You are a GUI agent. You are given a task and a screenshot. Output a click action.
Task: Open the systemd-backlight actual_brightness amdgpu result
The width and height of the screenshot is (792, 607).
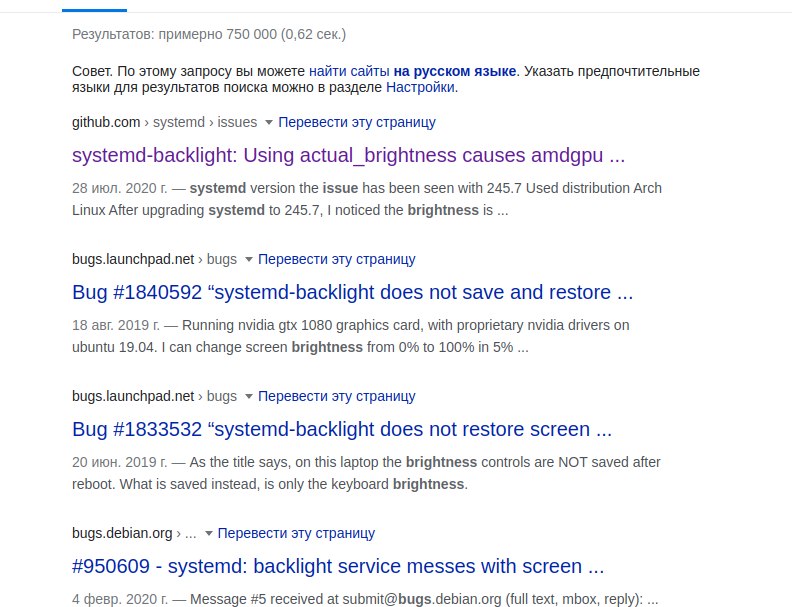(x=349, y=155)
